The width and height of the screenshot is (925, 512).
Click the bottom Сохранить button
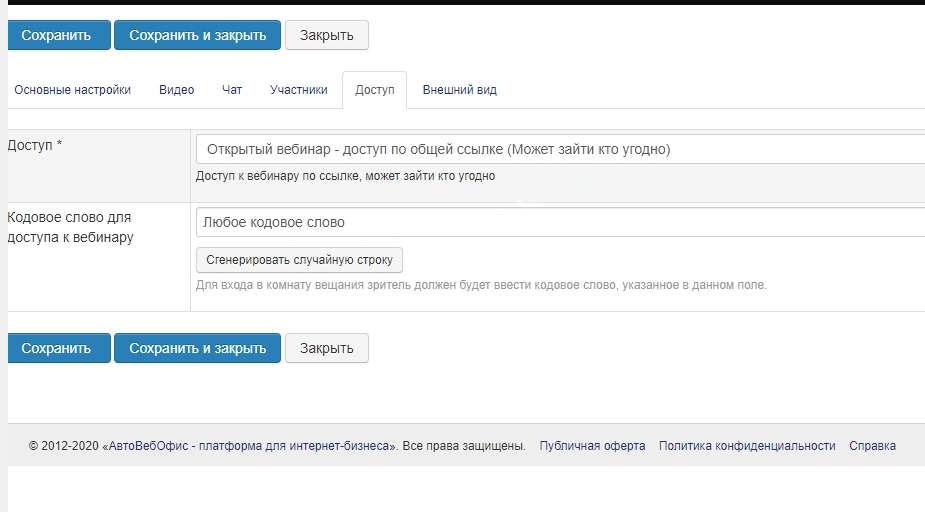57,348
